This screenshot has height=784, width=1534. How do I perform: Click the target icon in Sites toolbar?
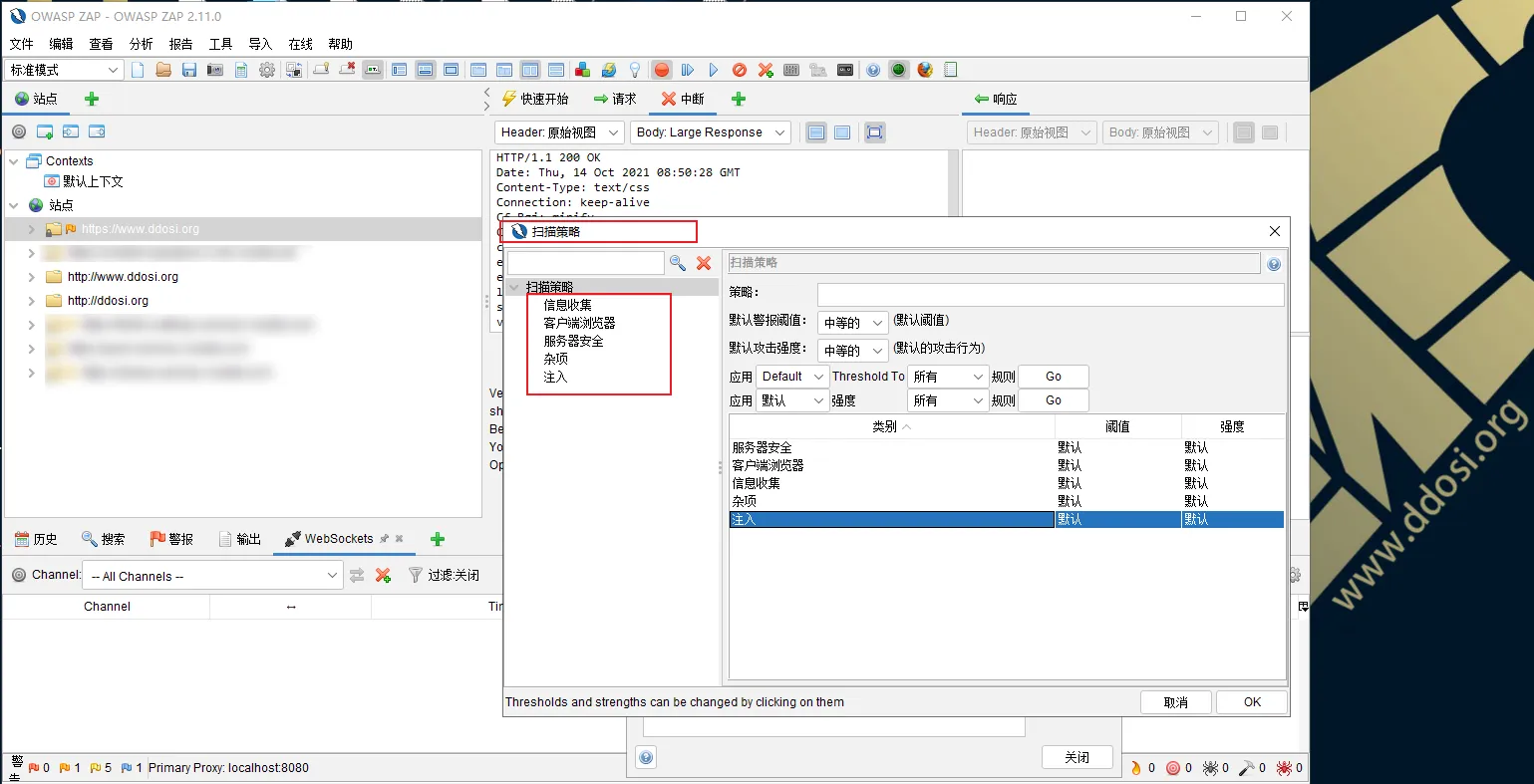(x=19, y=131)
